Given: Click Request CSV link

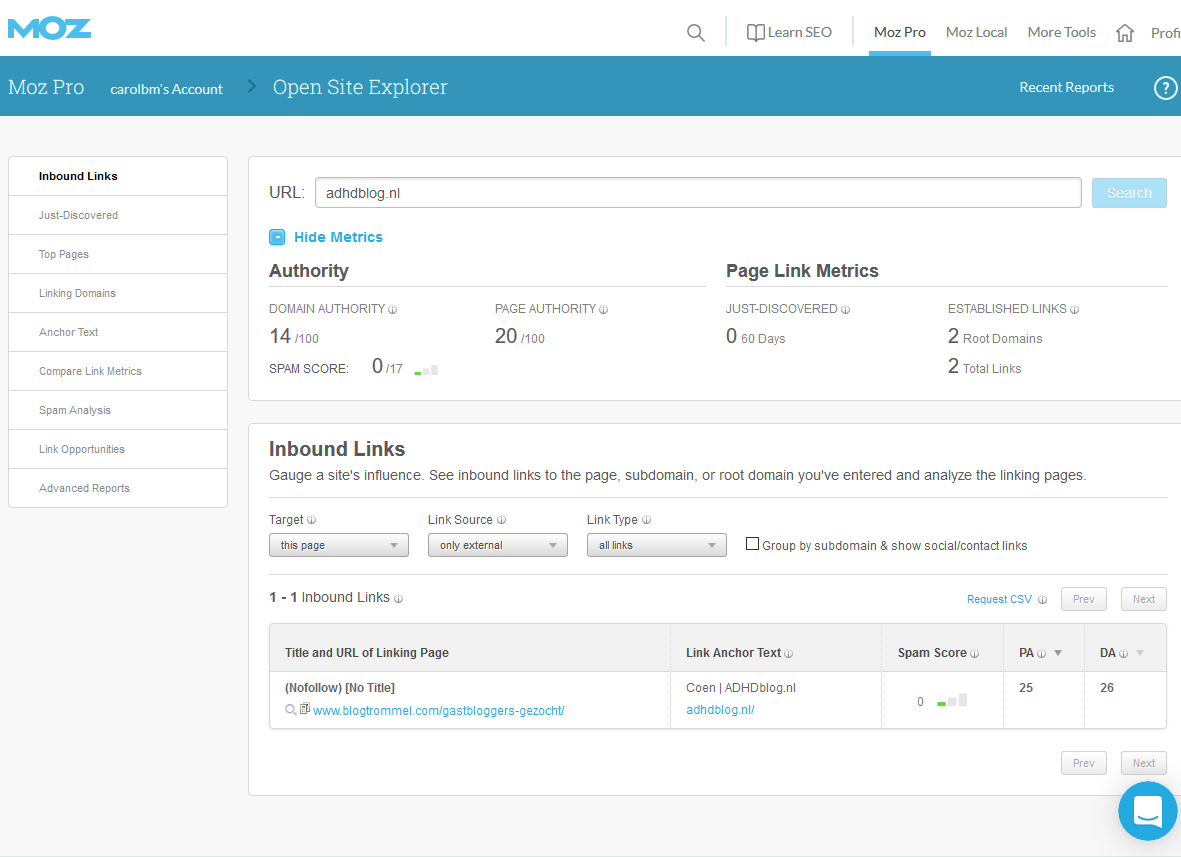Looking at the screenshot, I should 999,599.
